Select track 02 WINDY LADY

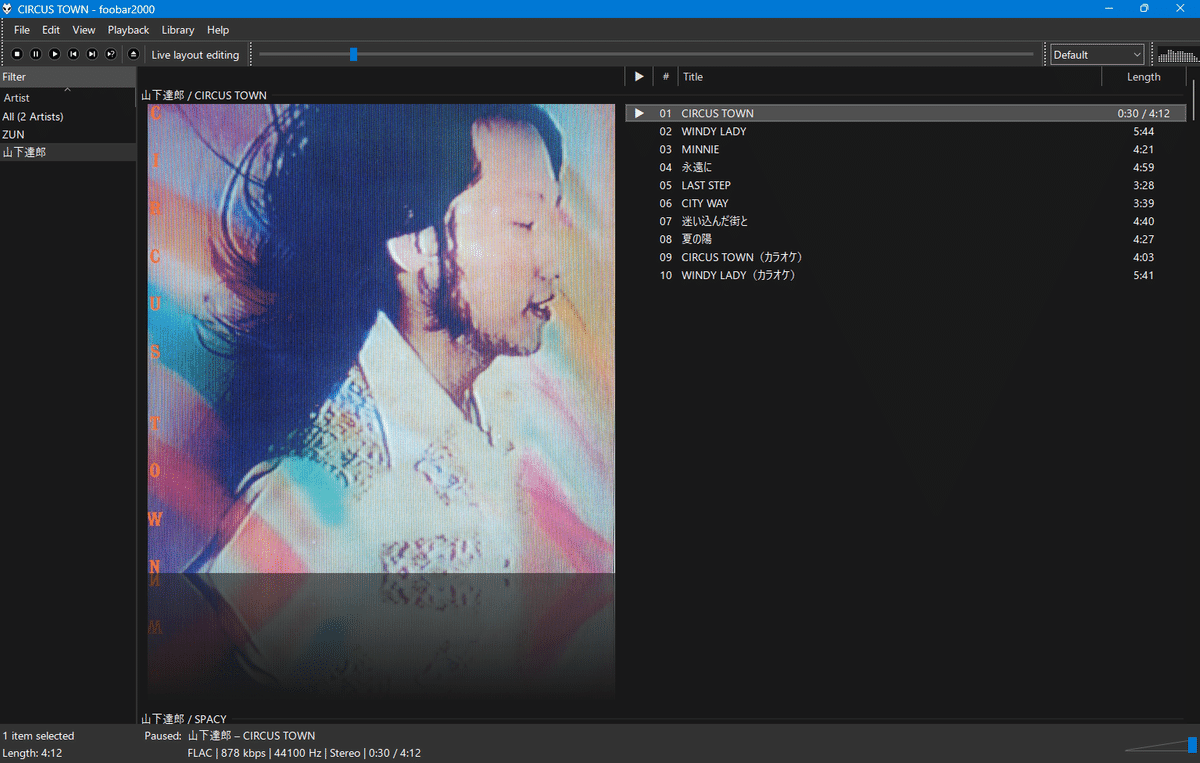906,132
